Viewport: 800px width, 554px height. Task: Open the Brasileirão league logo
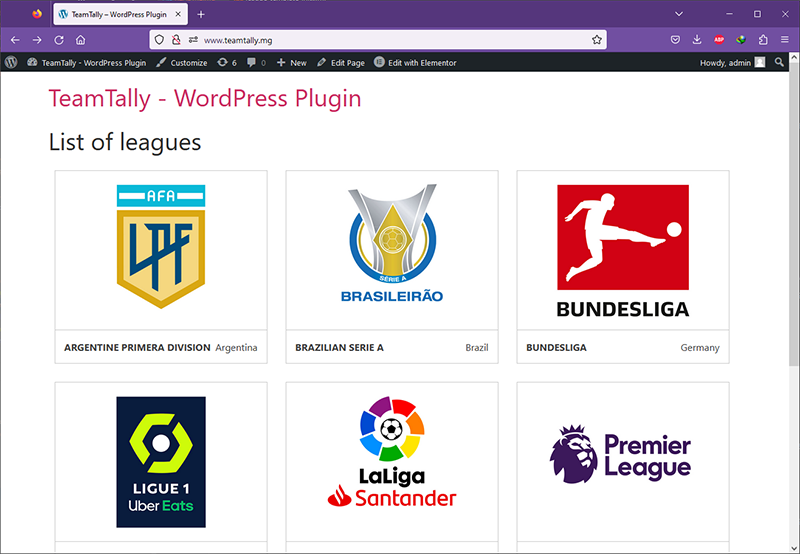coord(392,243)
